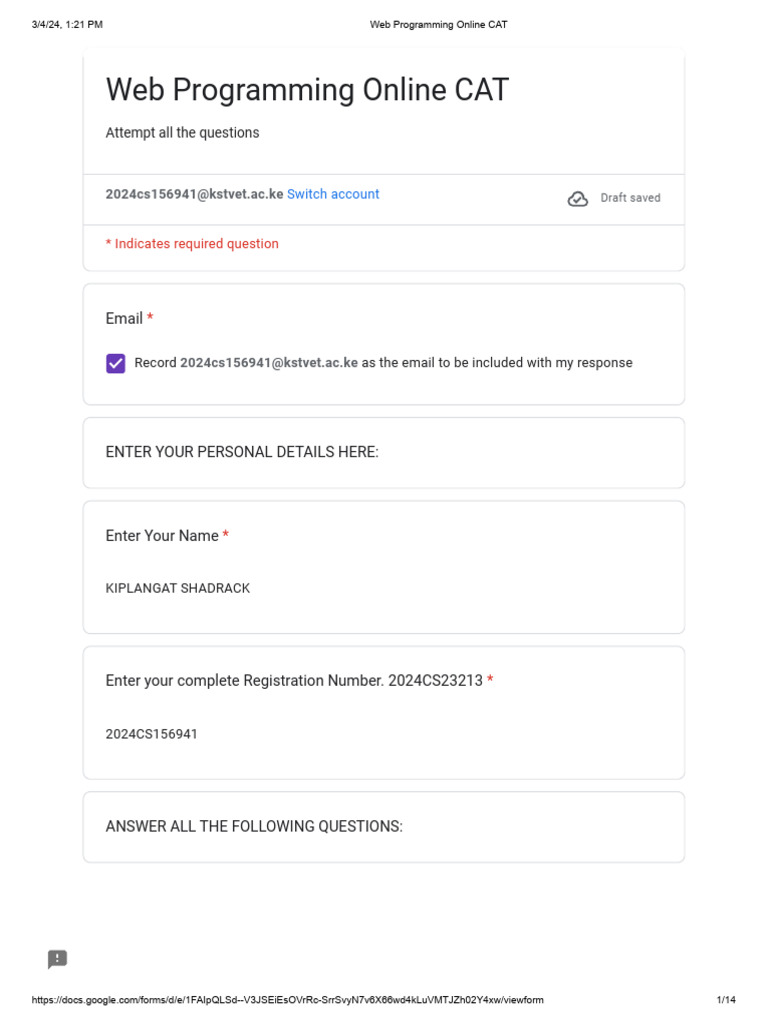The image size is (768, 1024).
Task: Click the registration number field showing 2024CS156941
Action: 152,734
